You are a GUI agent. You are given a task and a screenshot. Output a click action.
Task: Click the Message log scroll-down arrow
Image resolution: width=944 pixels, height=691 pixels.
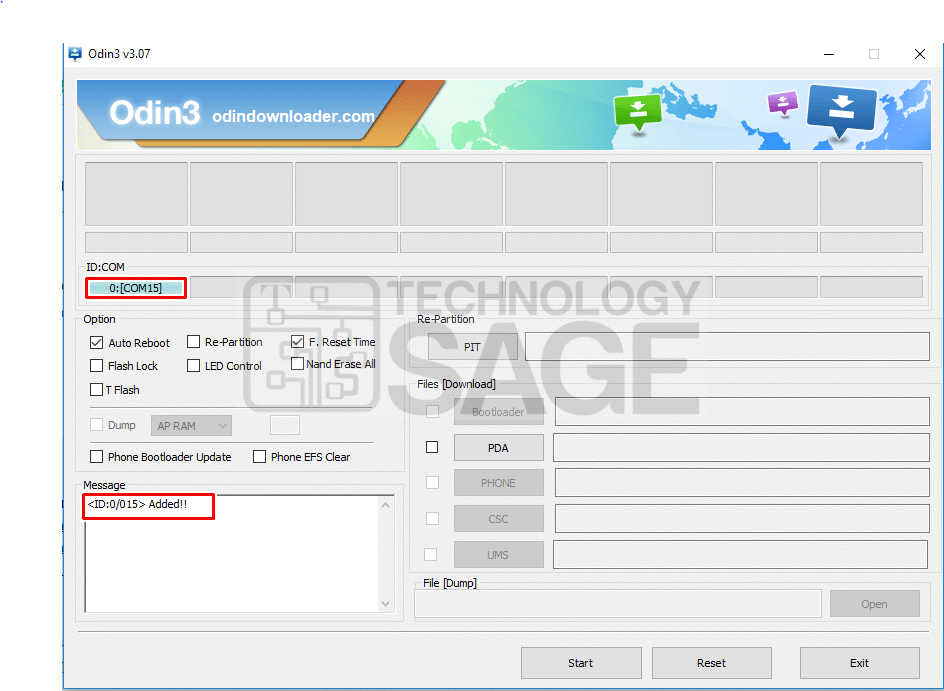tap(385, 604)
